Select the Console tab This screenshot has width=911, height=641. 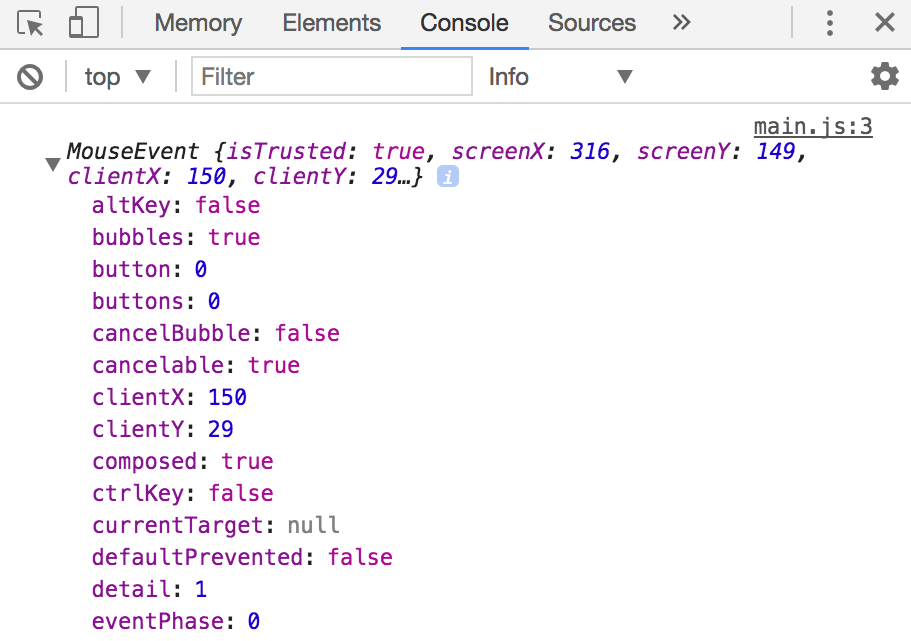464,23
